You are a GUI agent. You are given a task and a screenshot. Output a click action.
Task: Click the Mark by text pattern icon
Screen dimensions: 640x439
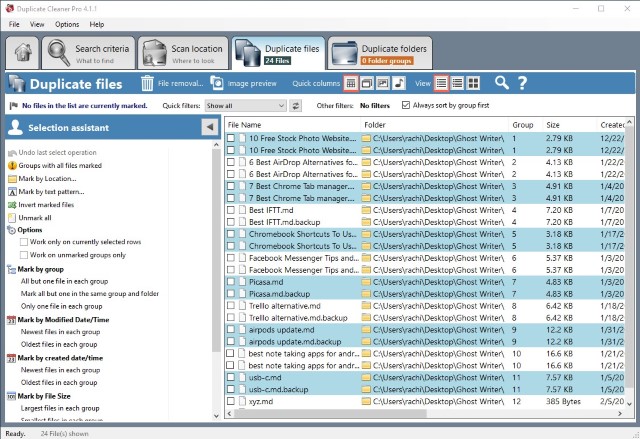pyautogui.click(x=12, y=192)
